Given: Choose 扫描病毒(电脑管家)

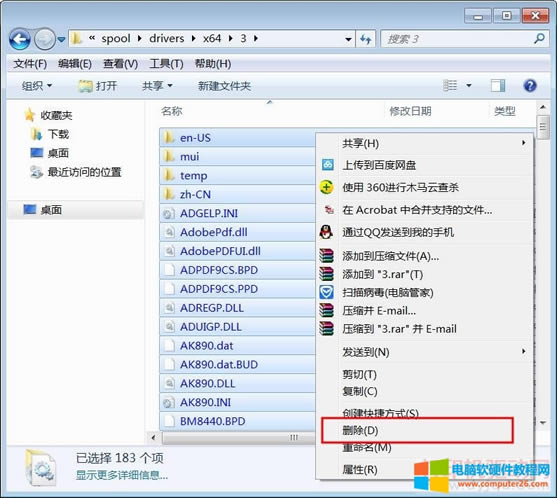Looking at the screenshot, I should pos(424,293).
